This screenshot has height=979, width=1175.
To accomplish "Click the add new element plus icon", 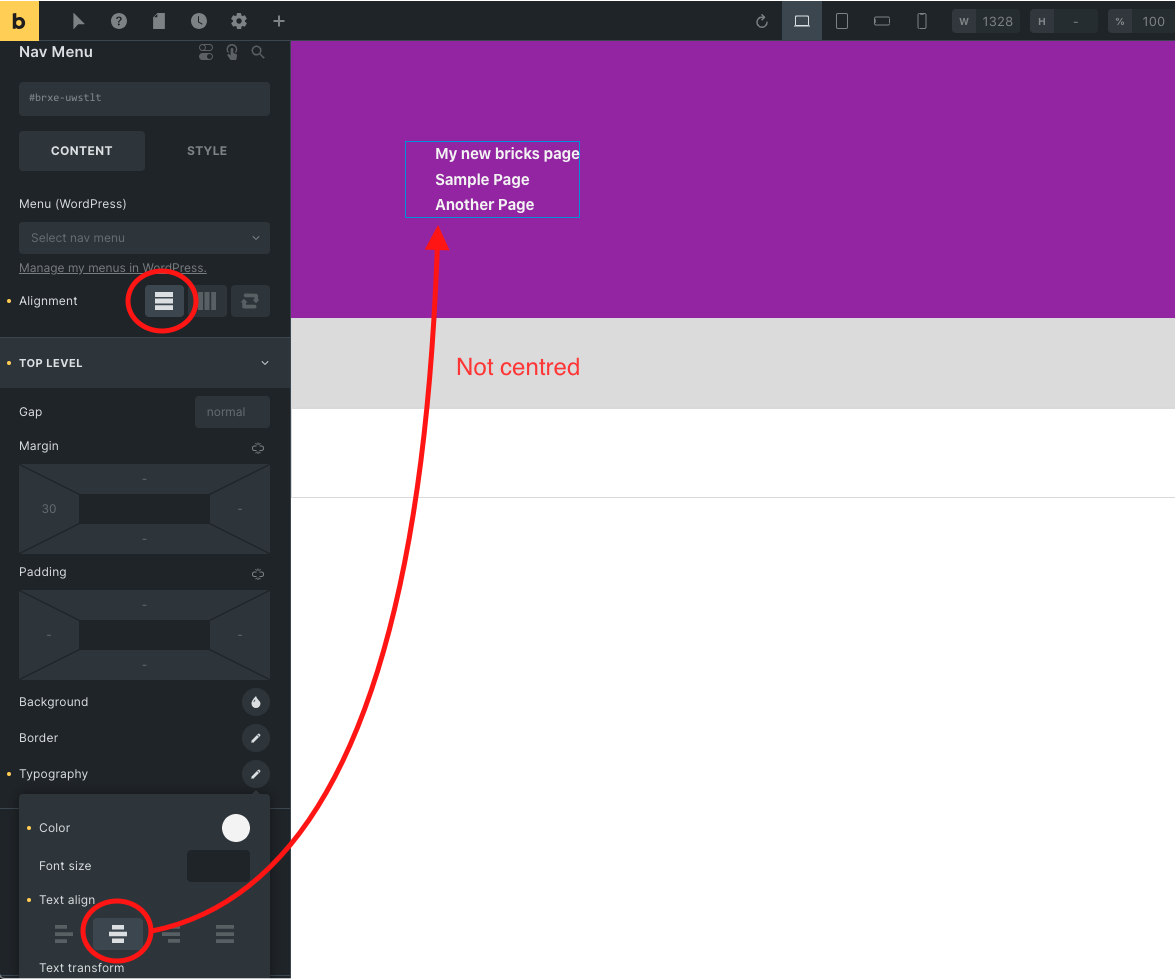I will pyautogui.click(x=278, y=20).
